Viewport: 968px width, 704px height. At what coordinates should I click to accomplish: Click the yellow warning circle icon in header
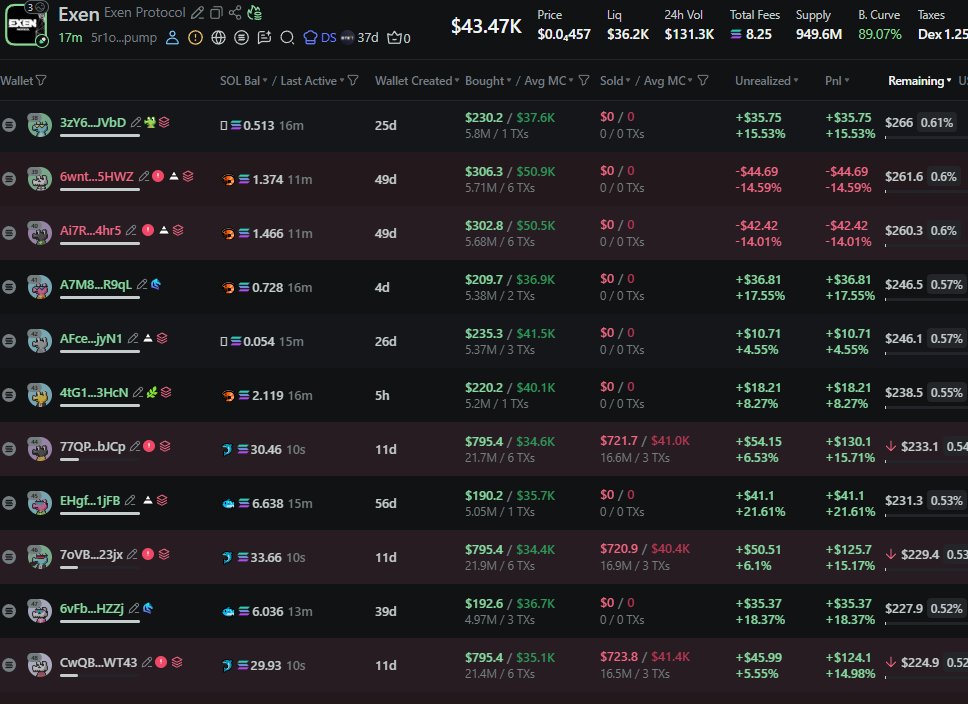click(195, 38)
